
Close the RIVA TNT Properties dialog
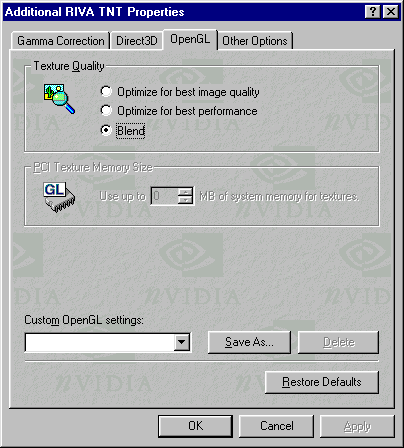click(x=390, y=12)
